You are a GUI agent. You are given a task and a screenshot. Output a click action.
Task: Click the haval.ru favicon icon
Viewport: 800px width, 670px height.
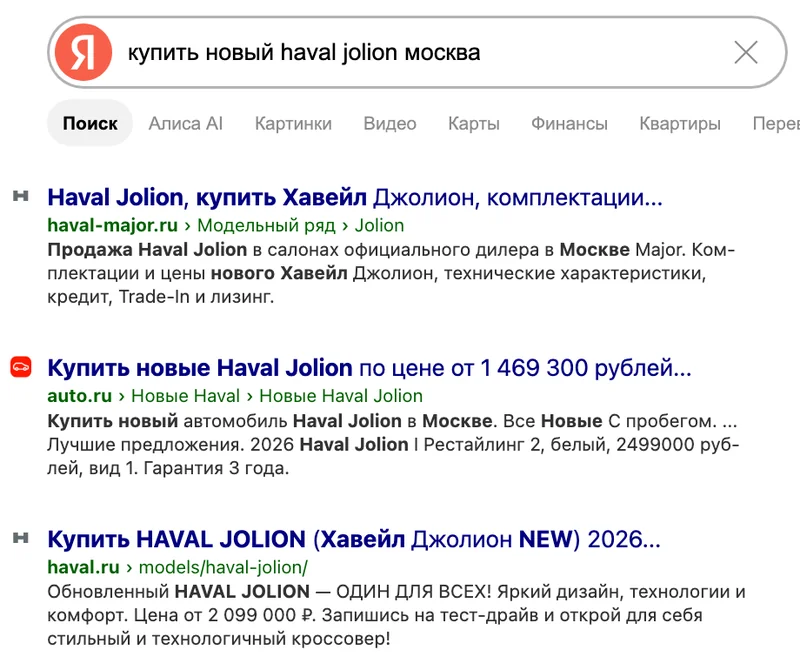click(x=20, y=537)
